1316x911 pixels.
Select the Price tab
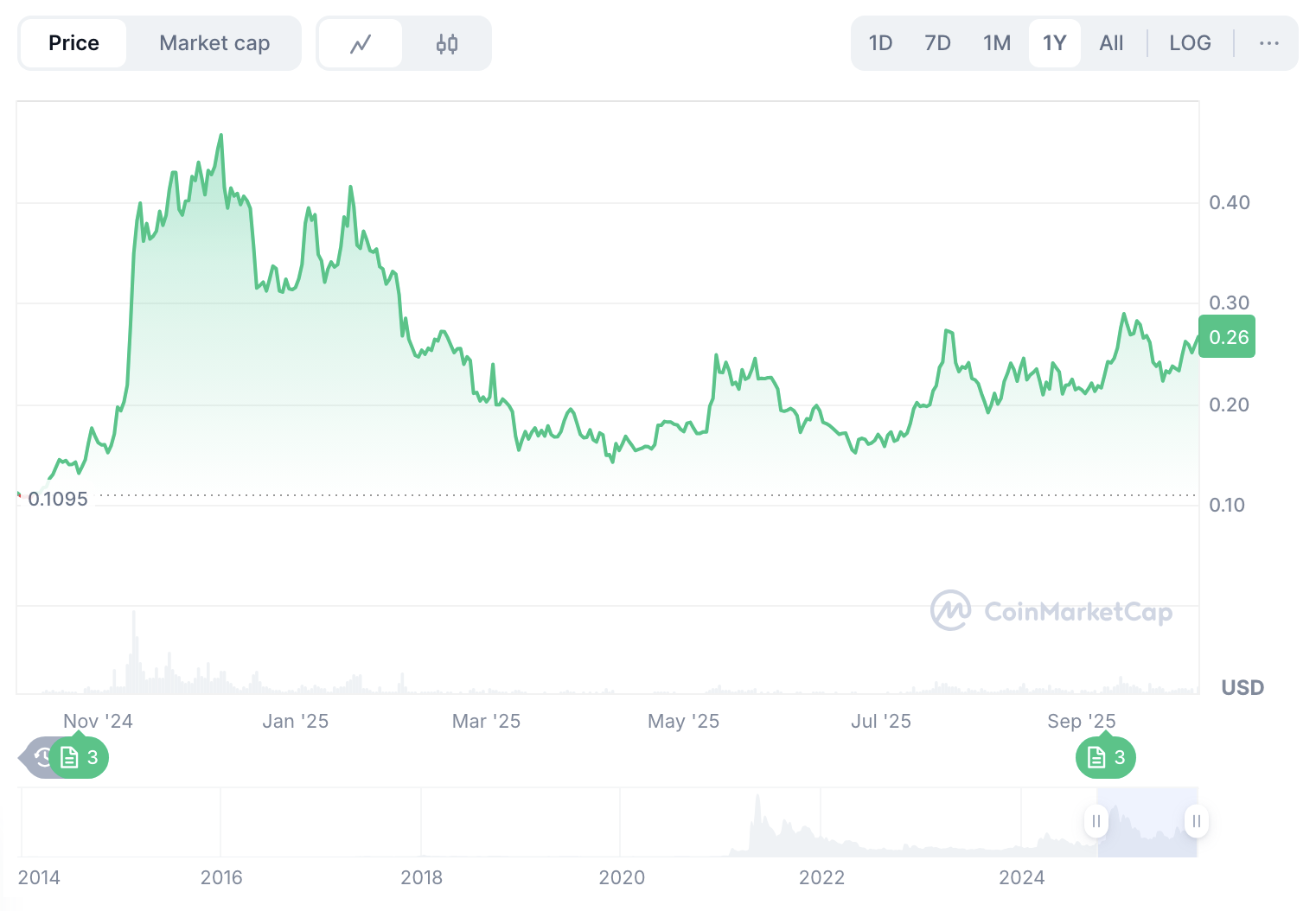pos(73,43)
